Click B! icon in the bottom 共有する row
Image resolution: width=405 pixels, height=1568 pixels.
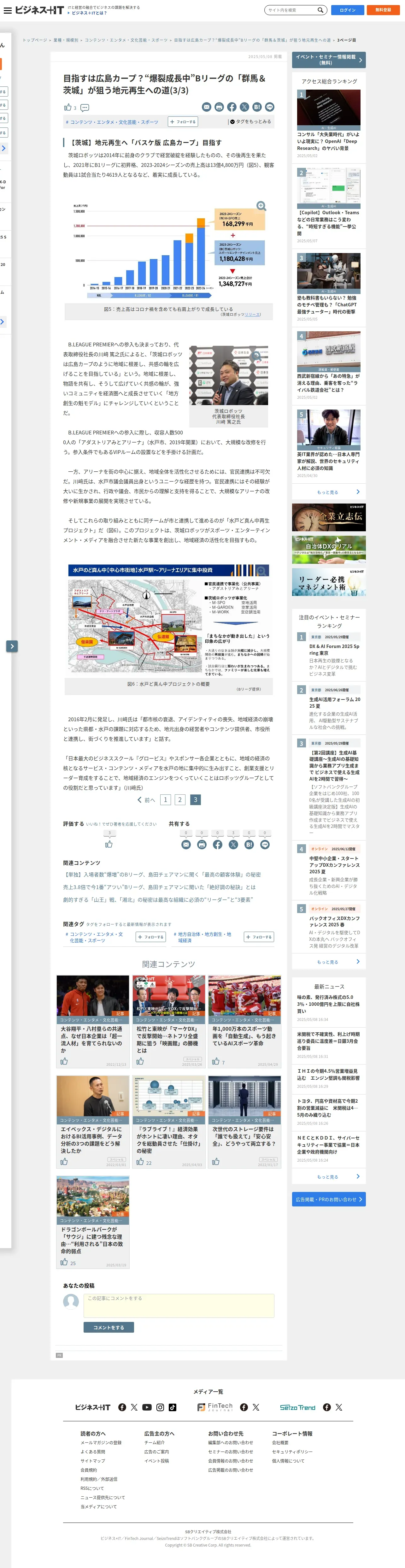249,845
